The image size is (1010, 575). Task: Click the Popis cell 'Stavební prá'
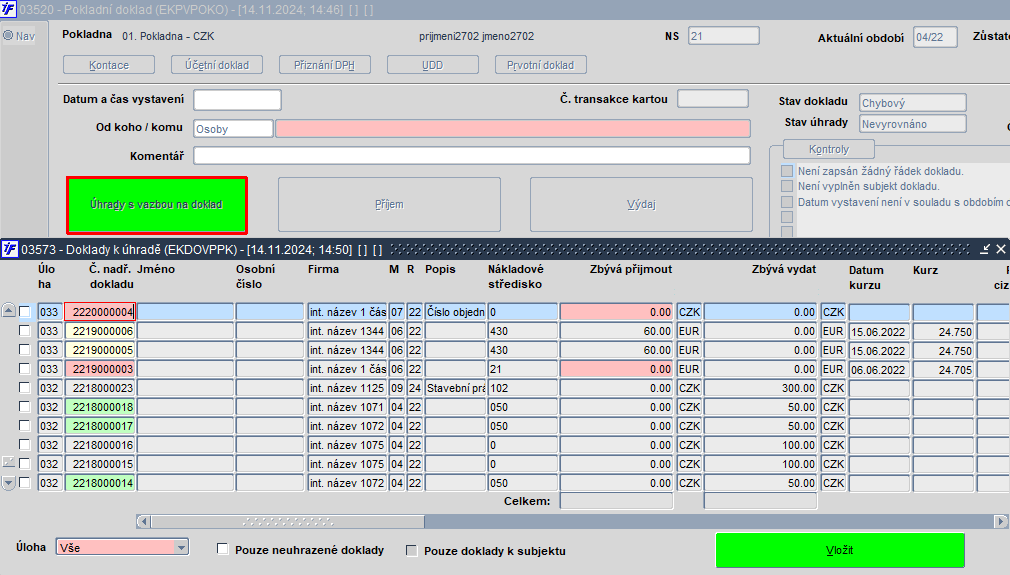455,388
